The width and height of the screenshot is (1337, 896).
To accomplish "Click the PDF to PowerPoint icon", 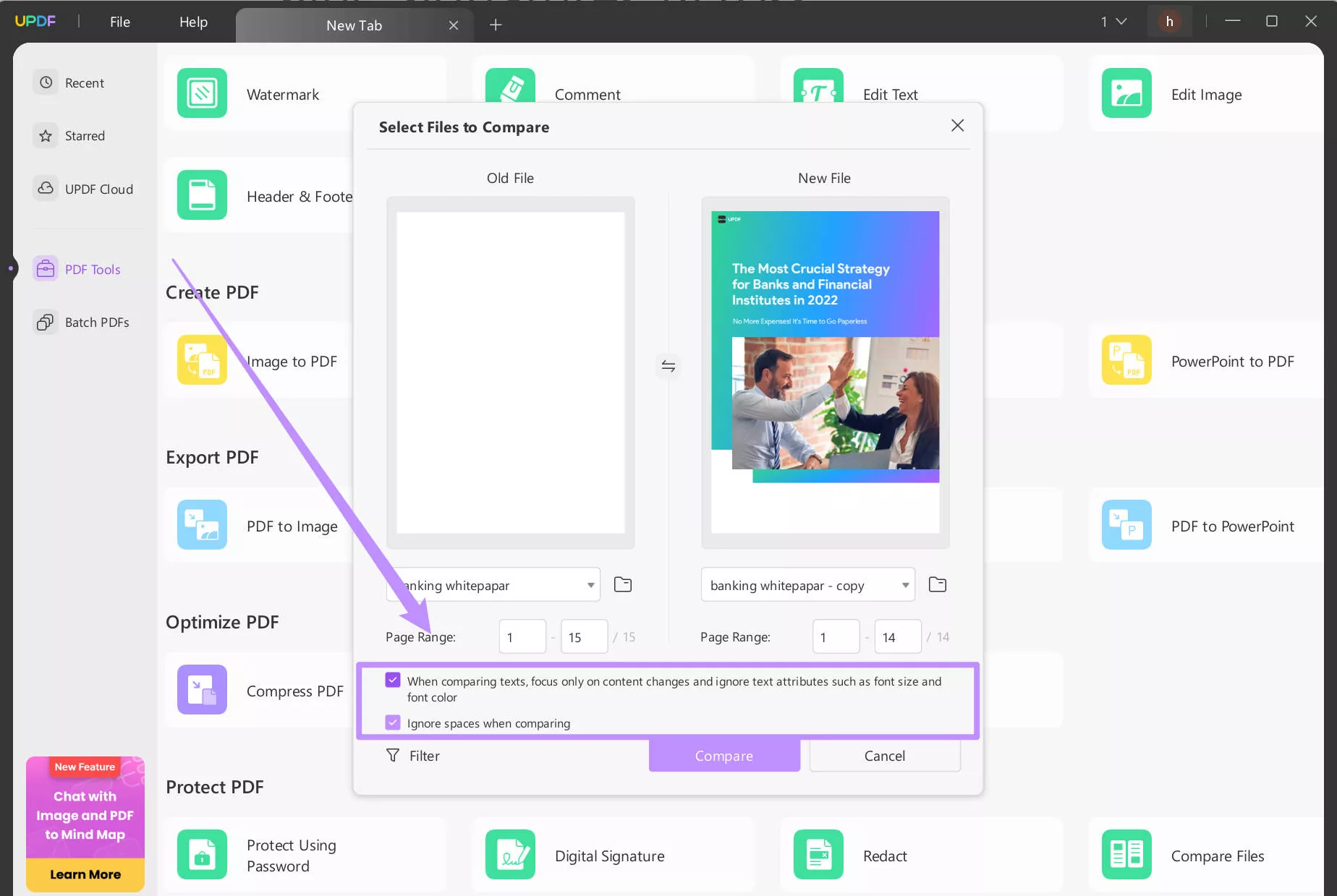I will tap(1126, 525).
